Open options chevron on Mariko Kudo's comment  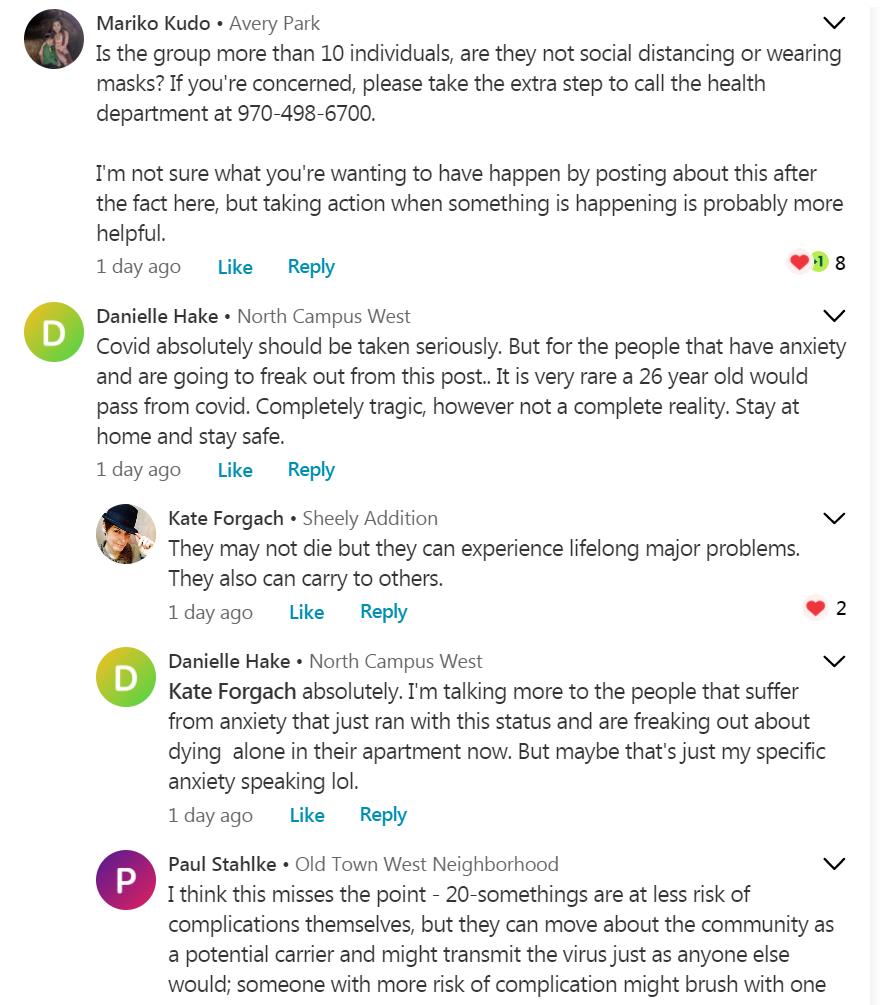(x=833, y=22)
